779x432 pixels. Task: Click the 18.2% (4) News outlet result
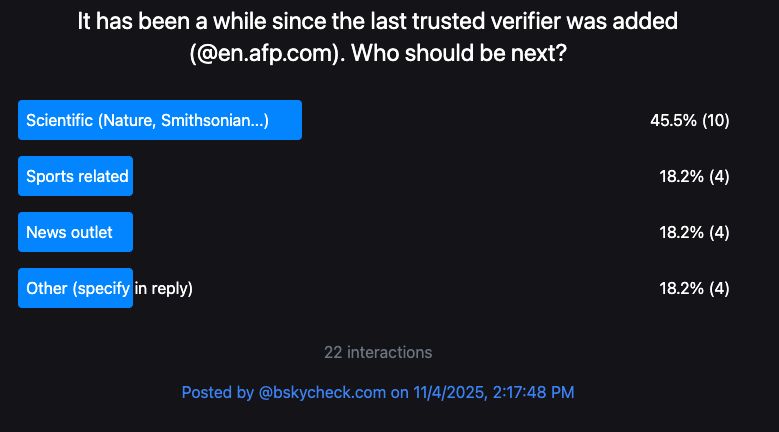(x=694, y=232)
